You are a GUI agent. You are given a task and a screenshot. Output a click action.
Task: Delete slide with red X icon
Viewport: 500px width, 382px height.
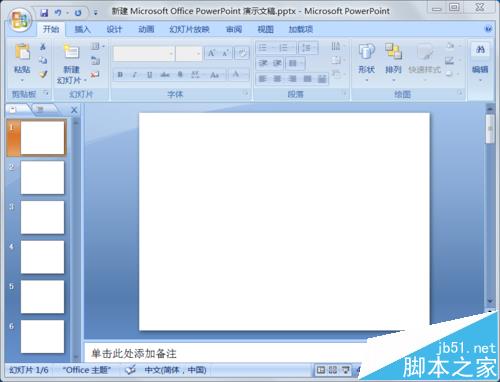click(x=95, y=74)
